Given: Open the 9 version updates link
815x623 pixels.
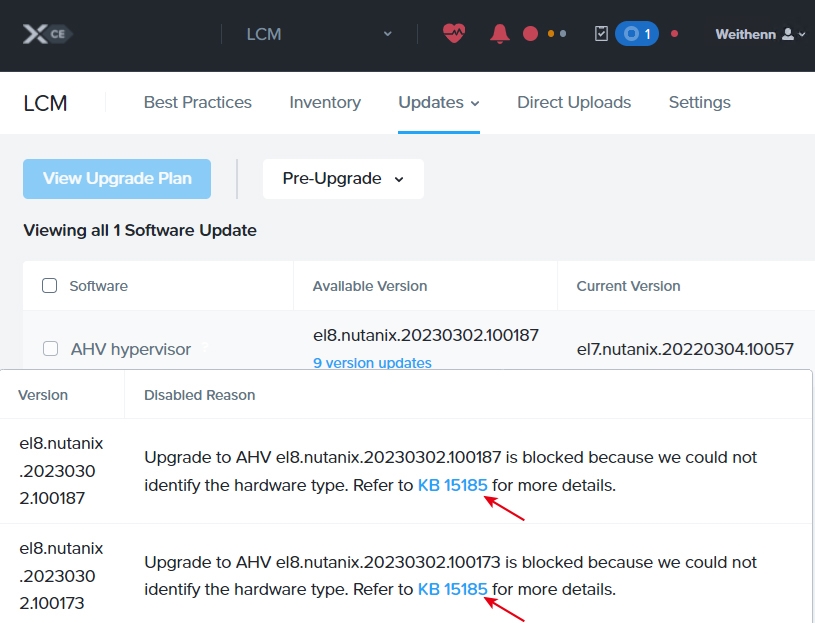Looking at the screenshot, I should coord(372,363).
